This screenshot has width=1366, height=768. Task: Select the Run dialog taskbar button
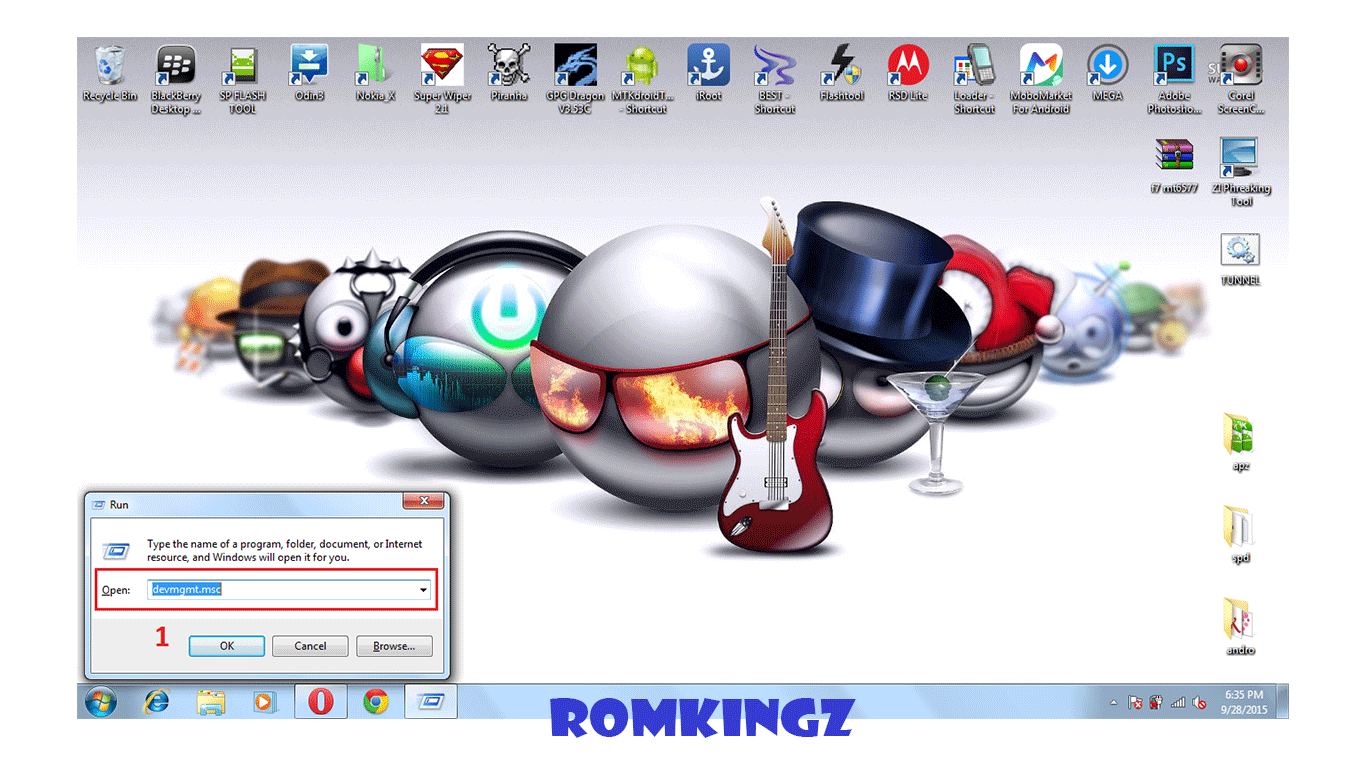click(431, 702)
